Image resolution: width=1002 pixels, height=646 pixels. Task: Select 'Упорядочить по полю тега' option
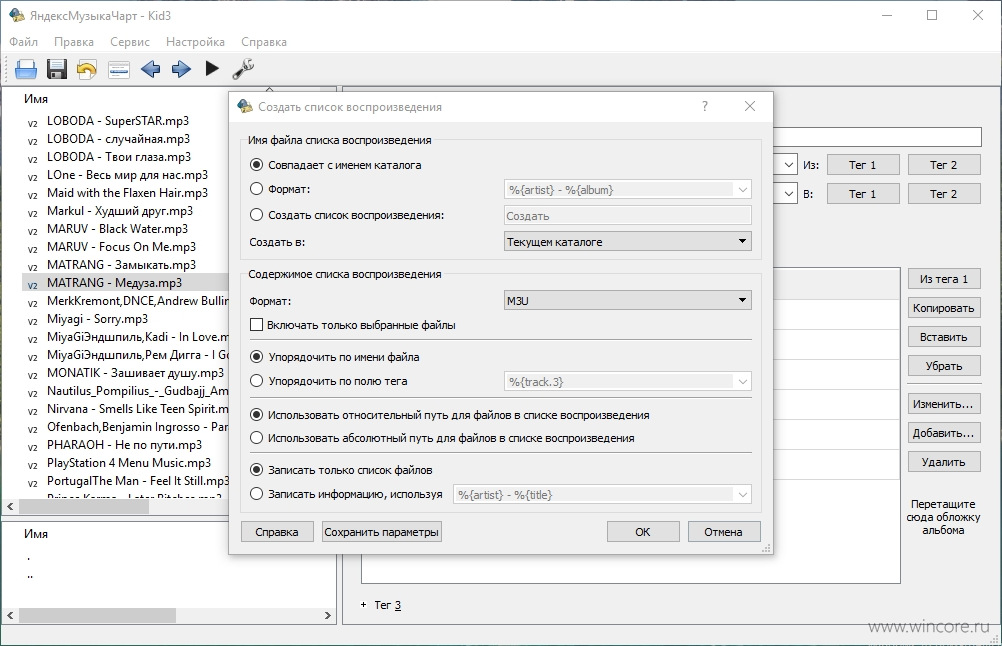point(256,381)
